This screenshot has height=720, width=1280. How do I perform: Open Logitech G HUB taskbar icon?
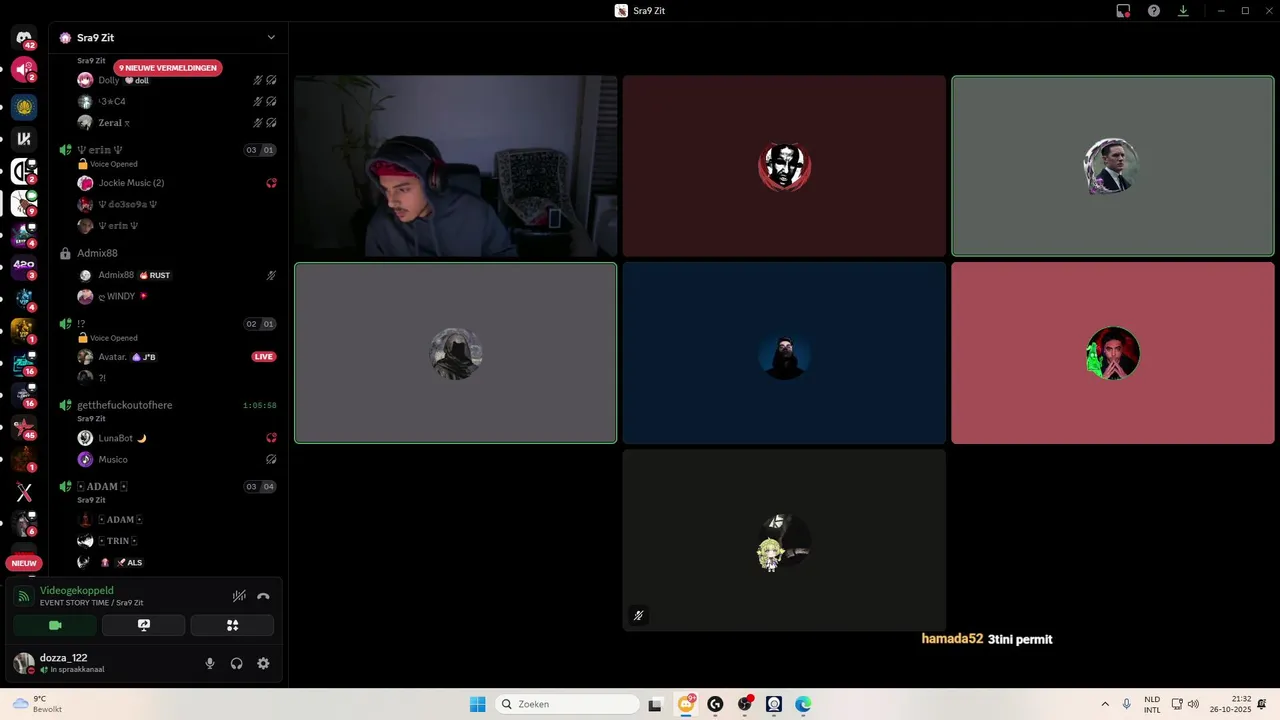[715, 704]
